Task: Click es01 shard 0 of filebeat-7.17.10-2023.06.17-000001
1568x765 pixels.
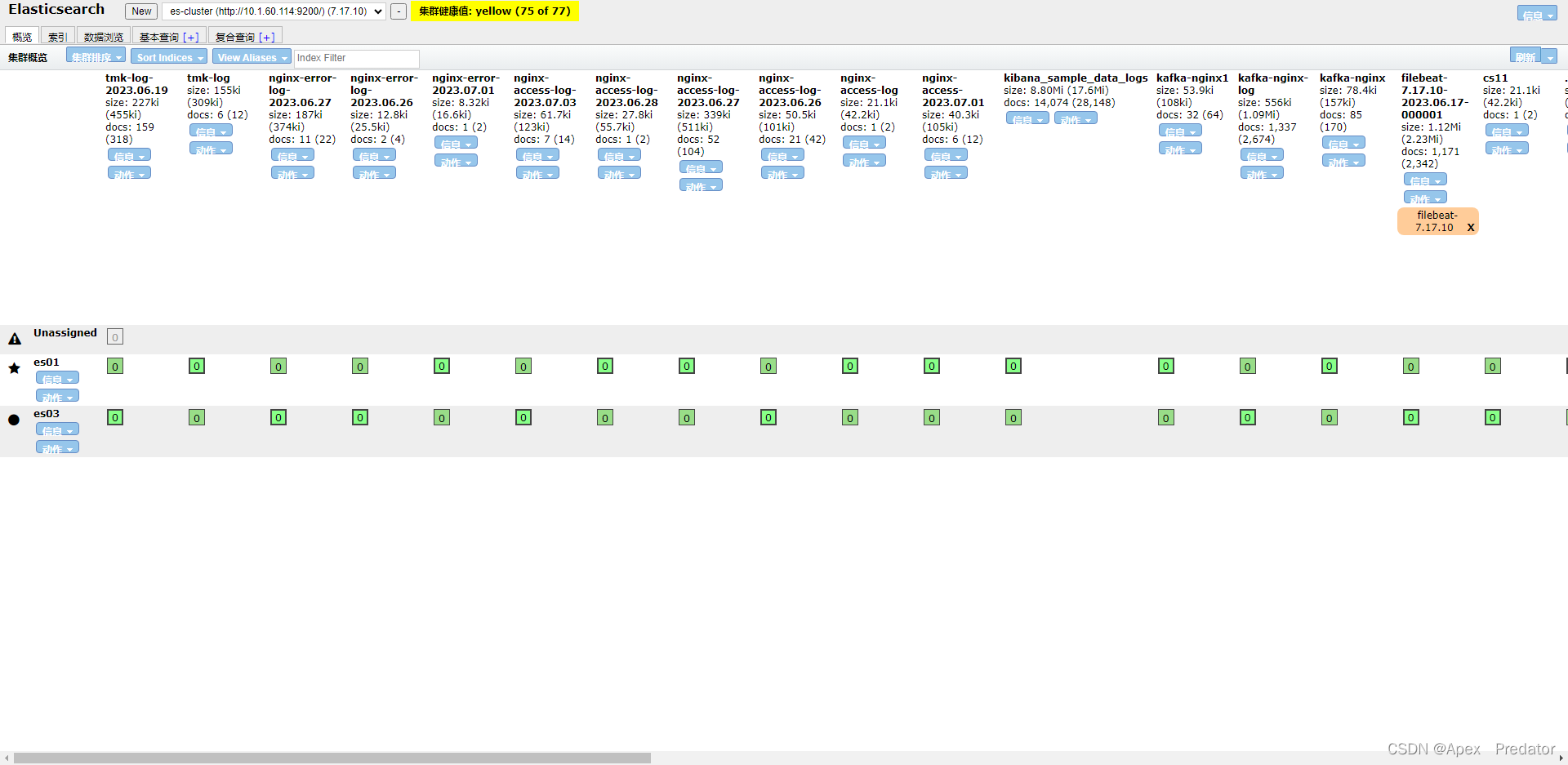Action: [1411, 366]
